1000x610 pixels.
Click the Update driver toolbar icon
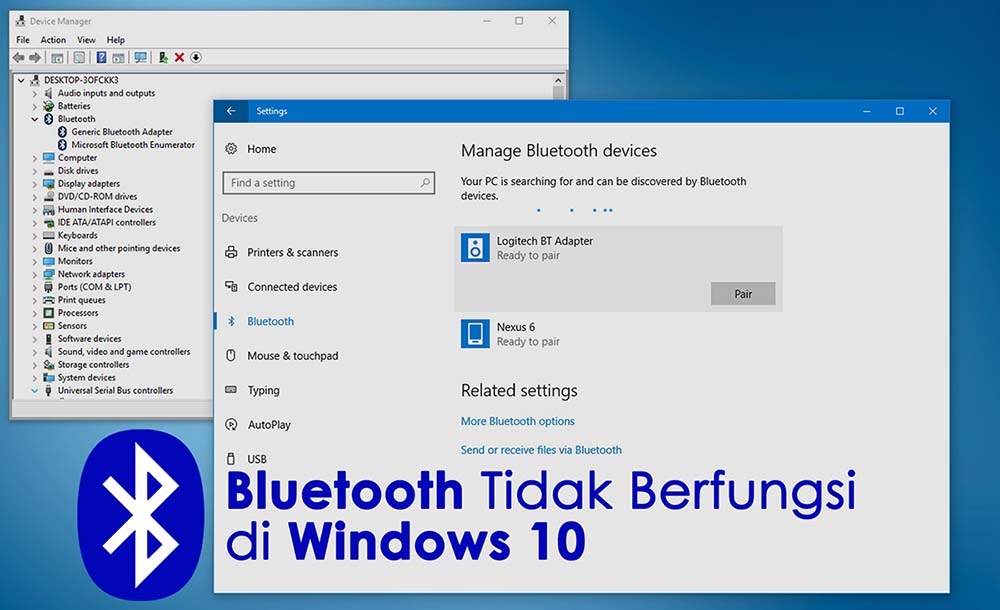[x=163, y=57]
